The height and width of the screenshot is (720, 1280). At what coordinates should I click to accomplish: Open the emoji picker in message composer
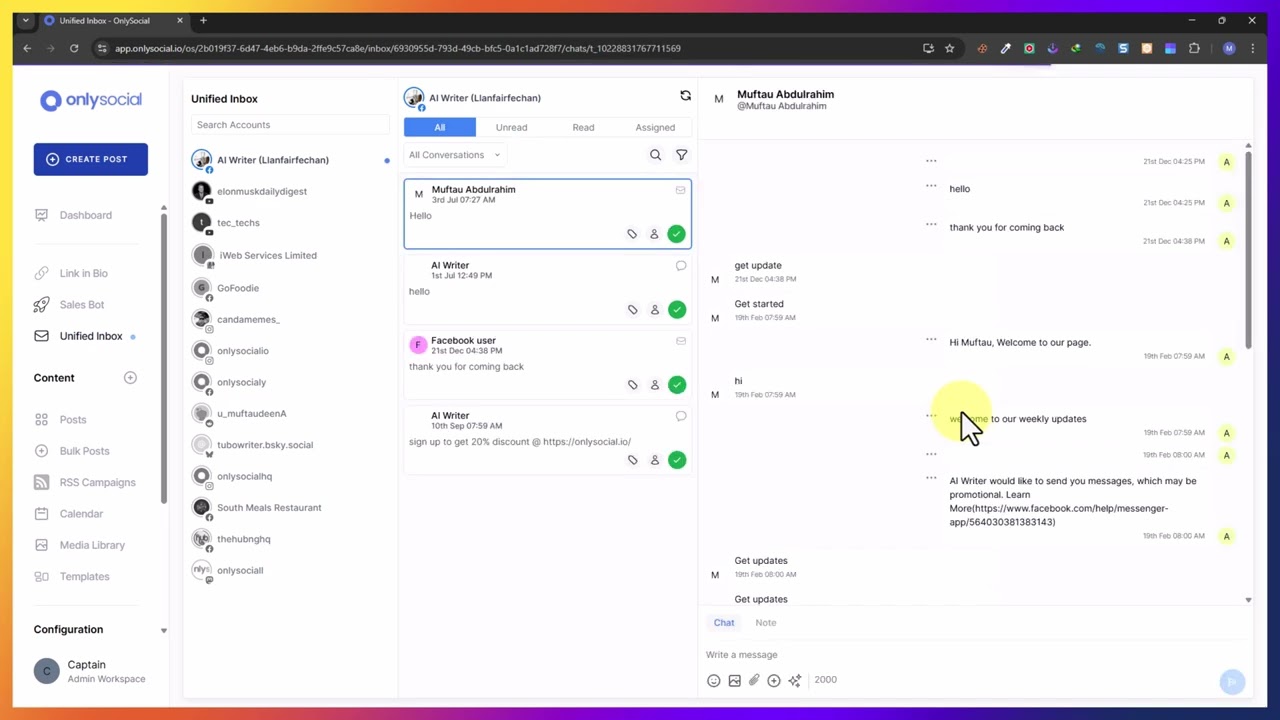click(713, 680)
